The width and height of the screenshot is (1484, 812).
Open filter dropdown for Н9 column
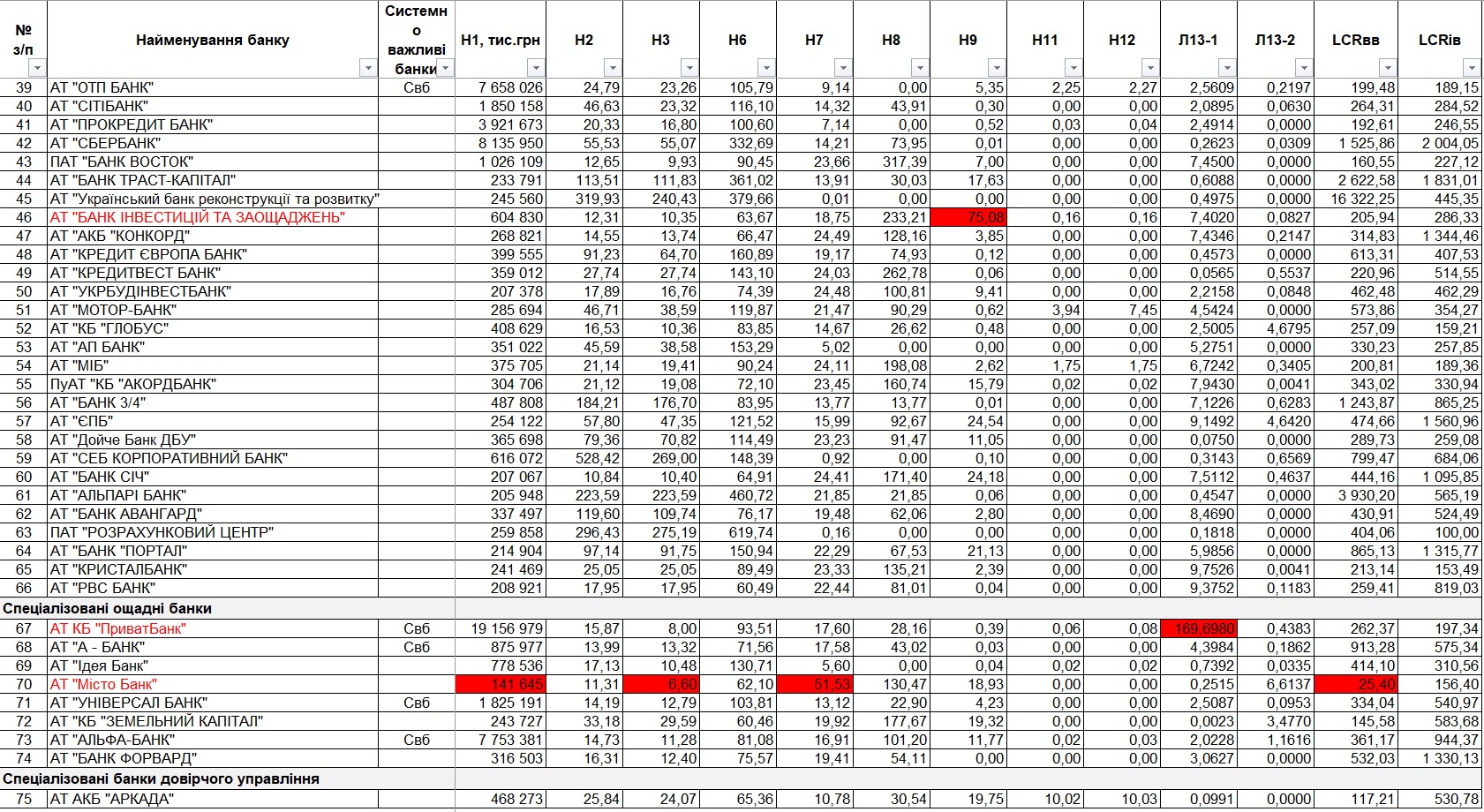[x=997, y=68]
